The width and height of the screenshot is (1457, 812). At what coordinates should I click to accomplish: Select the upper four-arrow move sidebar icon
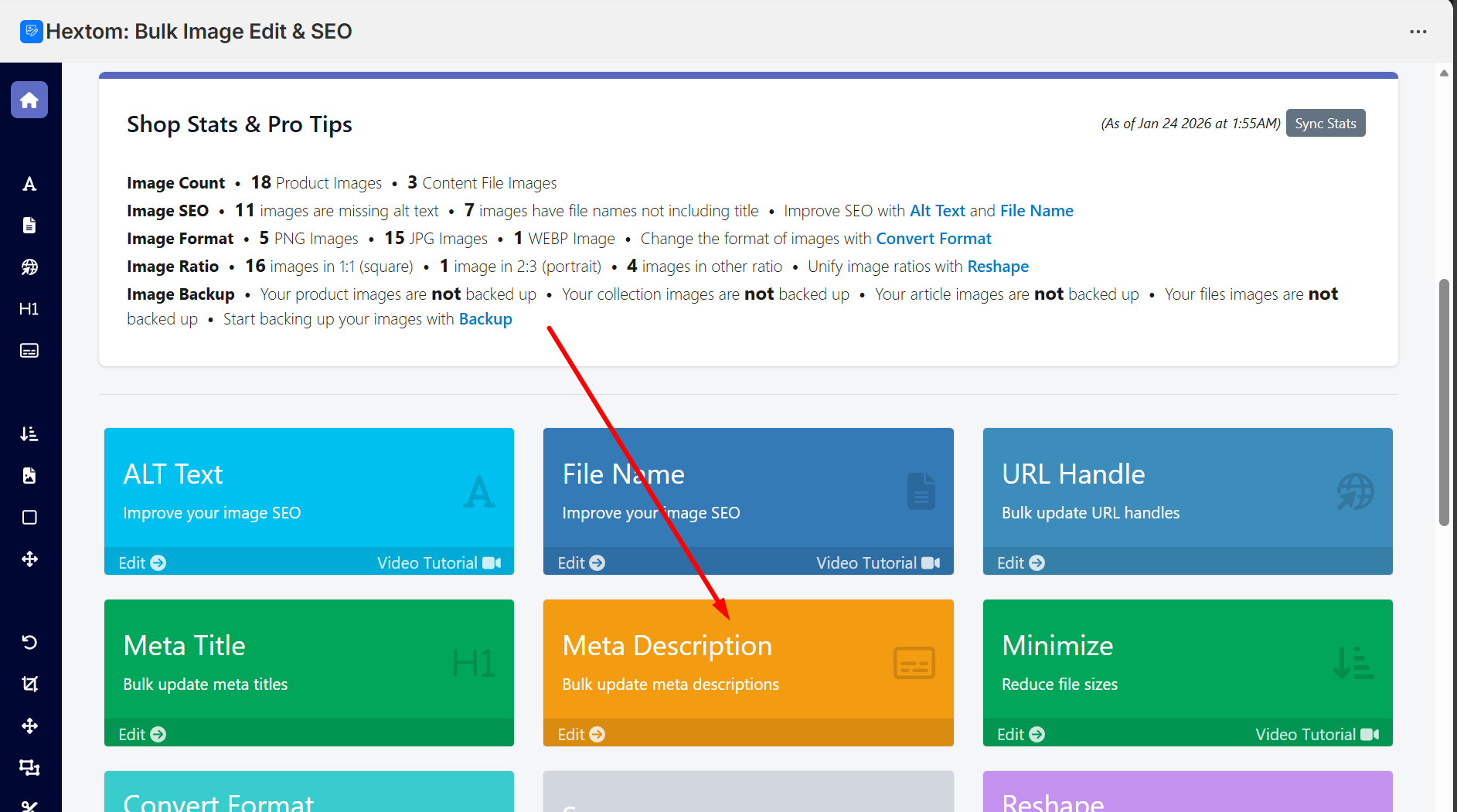pos(29,559)
